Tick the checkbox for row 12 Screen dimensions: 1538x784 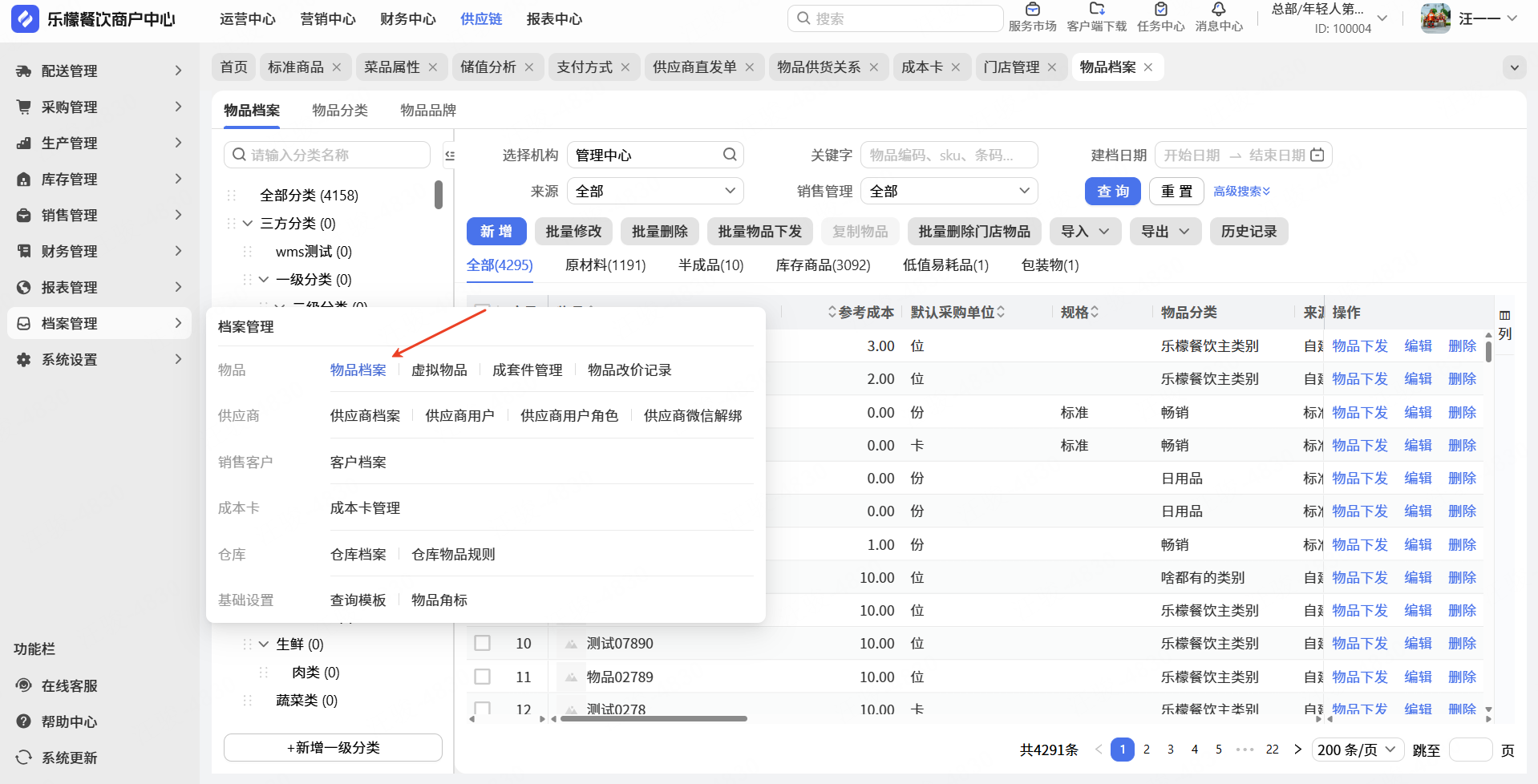tap(483, 709)
